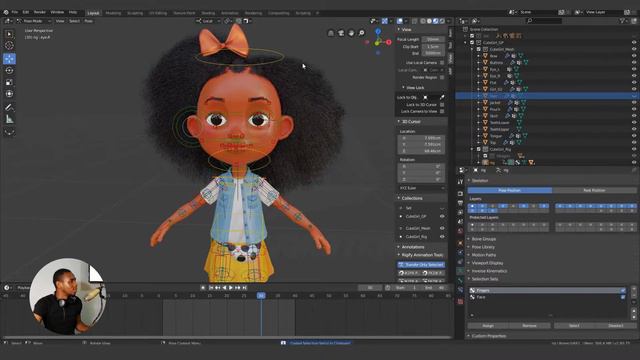Click the pan hand viewport gizmo
Viewport: 640px width, 360px height.
click(351, 33)
